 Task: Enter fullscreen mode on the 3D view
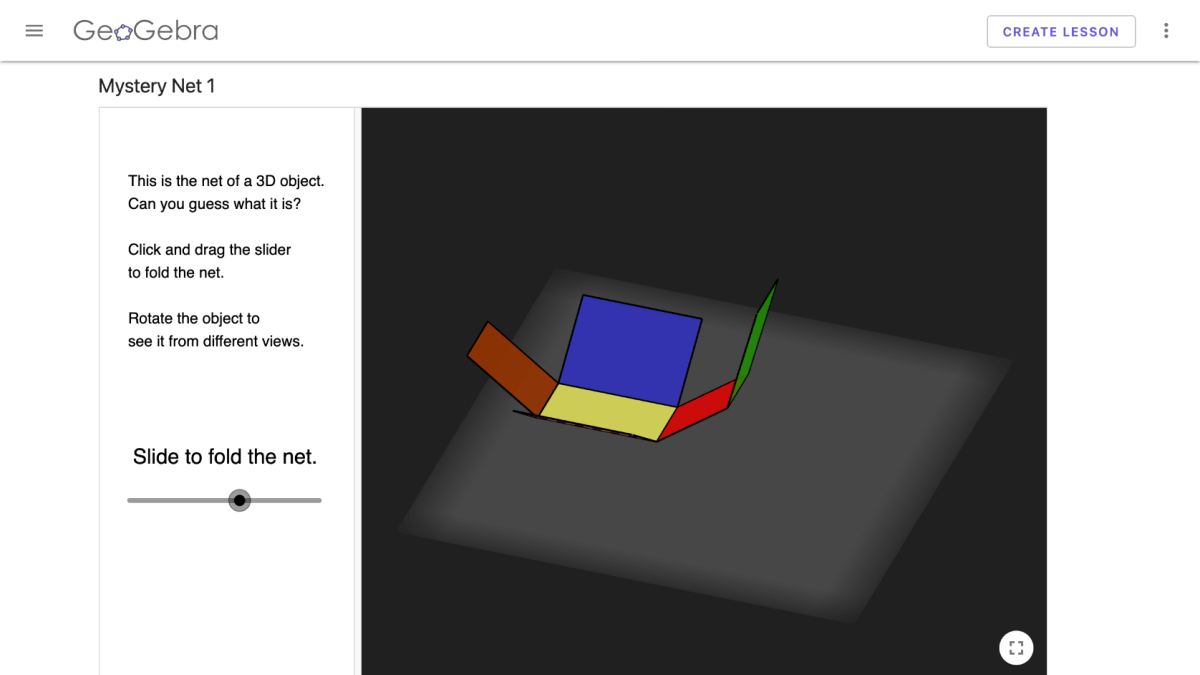pyautogui.click(x=1016, y=647)
